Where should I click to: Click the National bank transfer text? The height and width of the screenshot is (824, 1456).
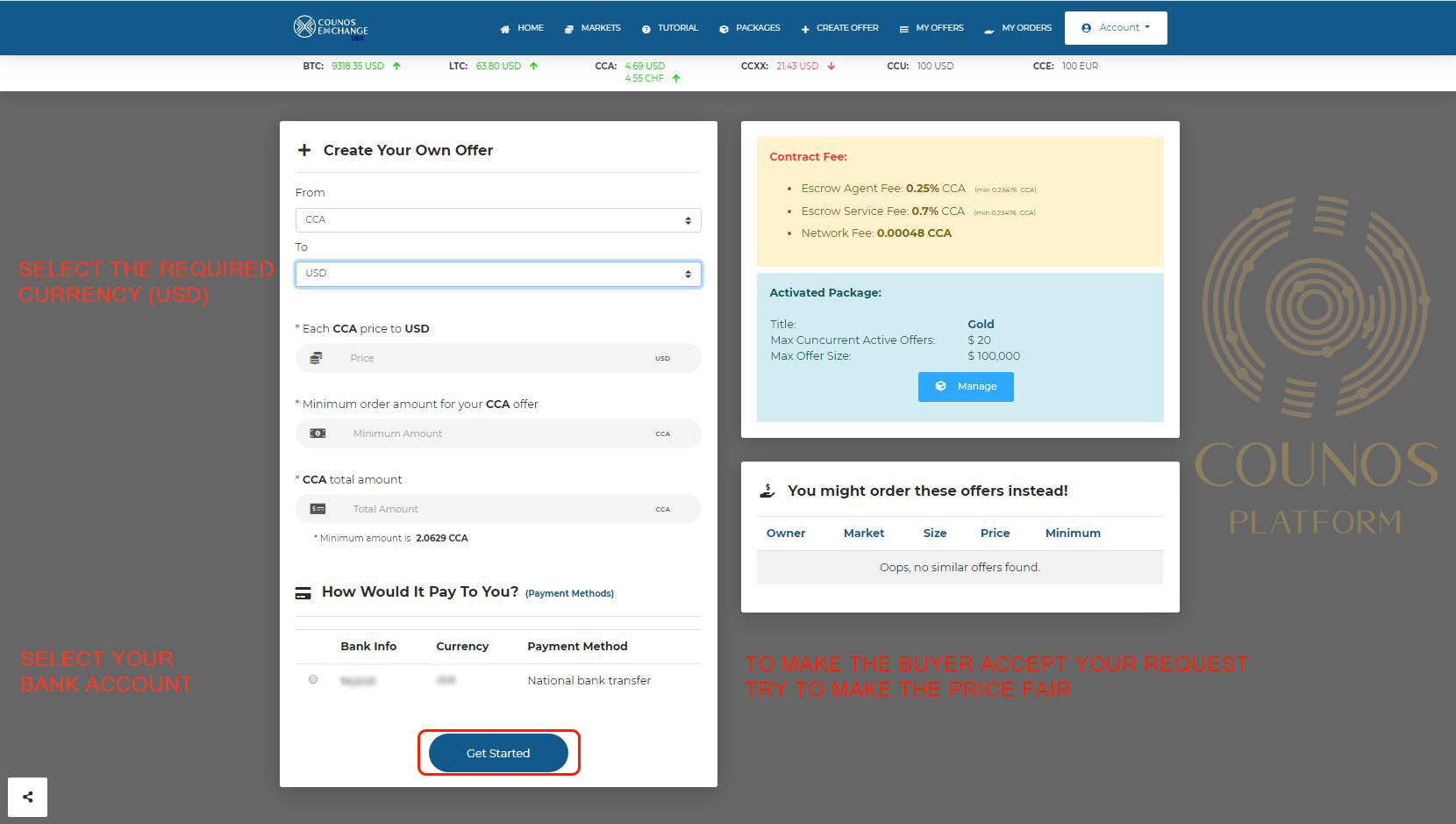(589, 681)
